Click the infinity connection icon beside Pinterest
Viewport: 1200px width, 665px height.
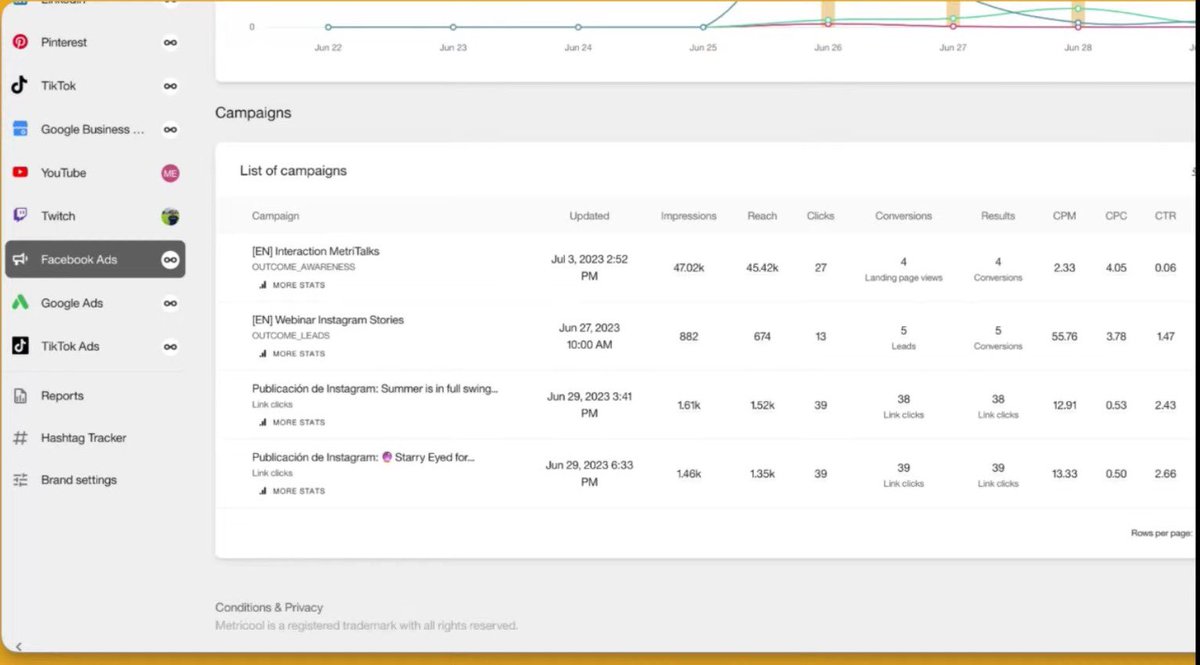(x=171, y=43)
